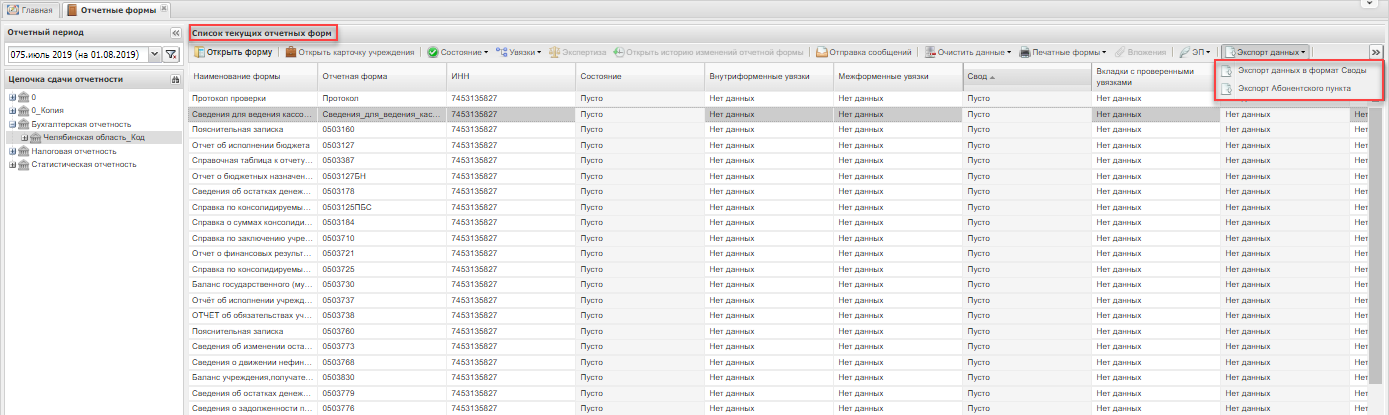
Task: Select the Сведения о задолженности row
Action: click(x=779, y=408)
